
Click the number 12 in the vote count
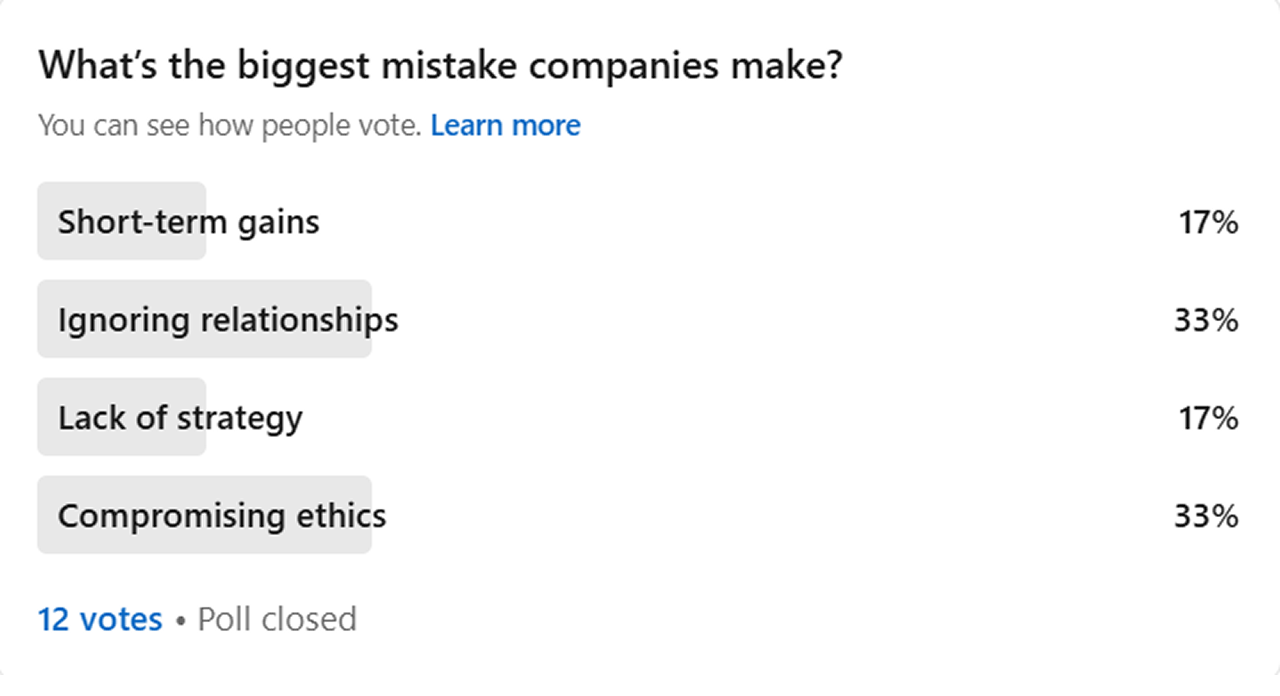coord(52,619)
